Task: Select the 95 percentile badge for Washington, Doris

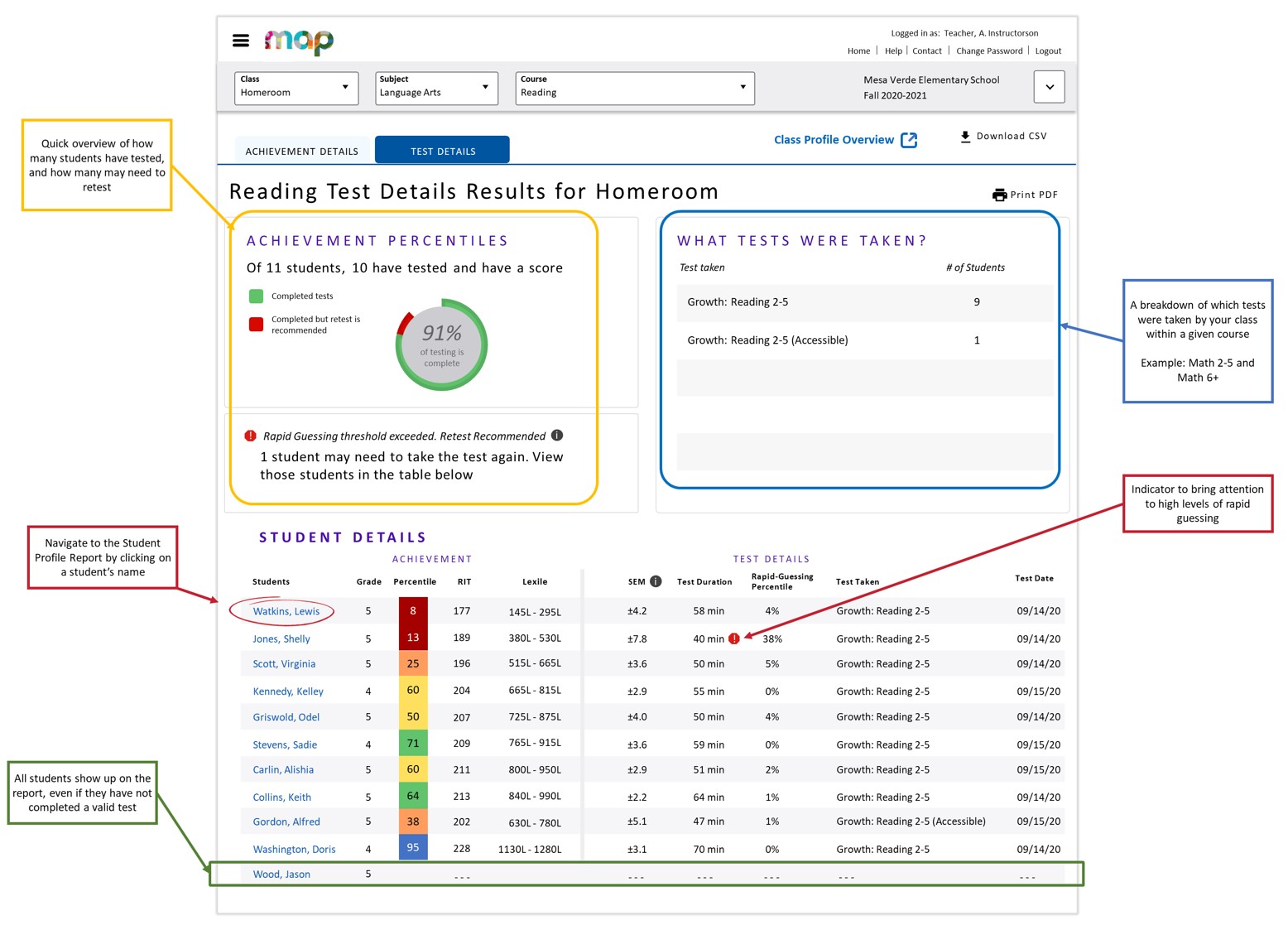Action: (x=413, y=847)
